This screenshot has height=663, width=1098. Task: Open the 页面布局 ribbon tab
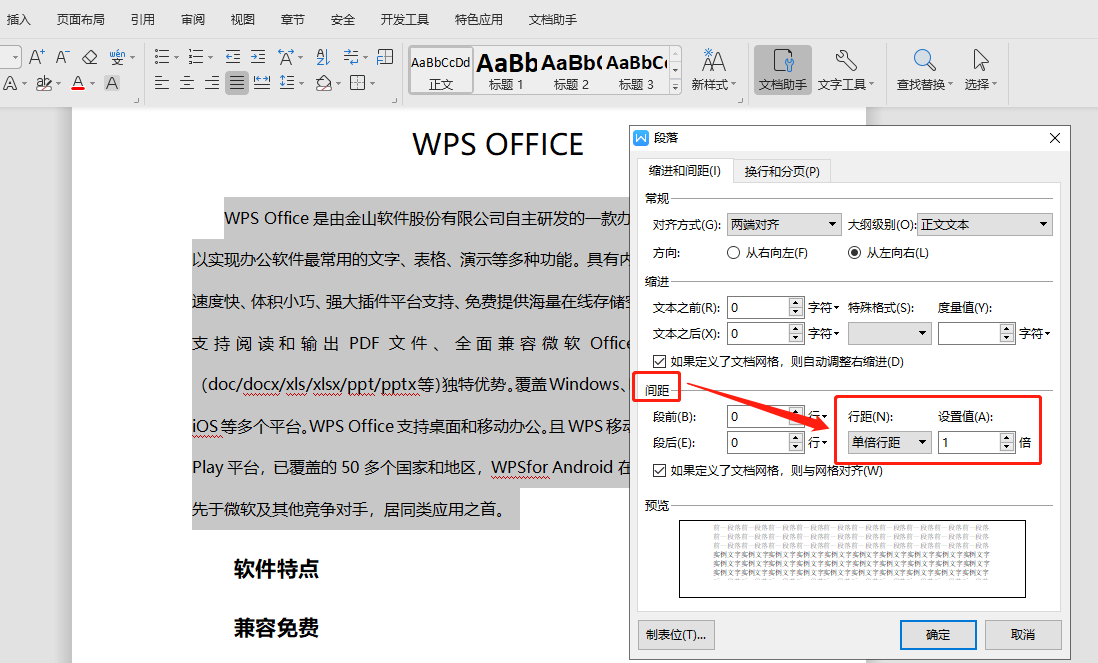(x=81, y=20)
